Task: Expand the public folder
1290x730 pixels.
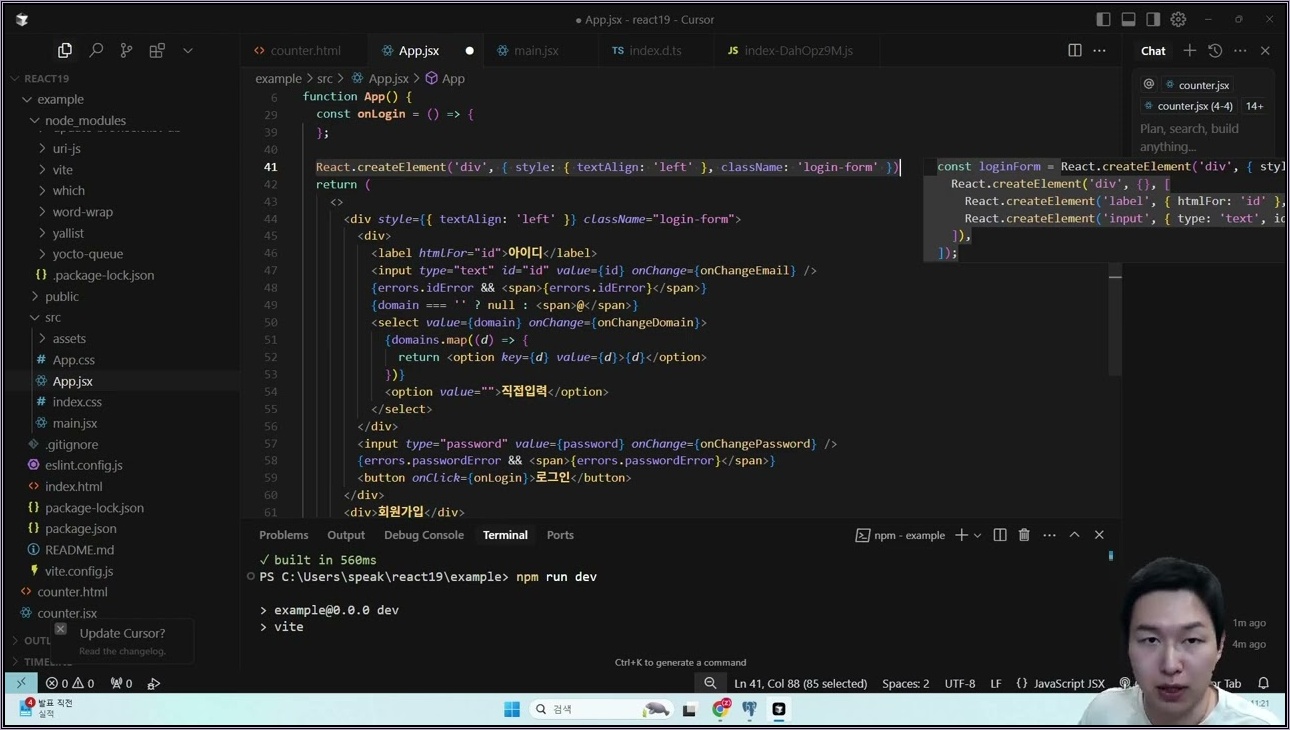Action: (x=61, y=296)
